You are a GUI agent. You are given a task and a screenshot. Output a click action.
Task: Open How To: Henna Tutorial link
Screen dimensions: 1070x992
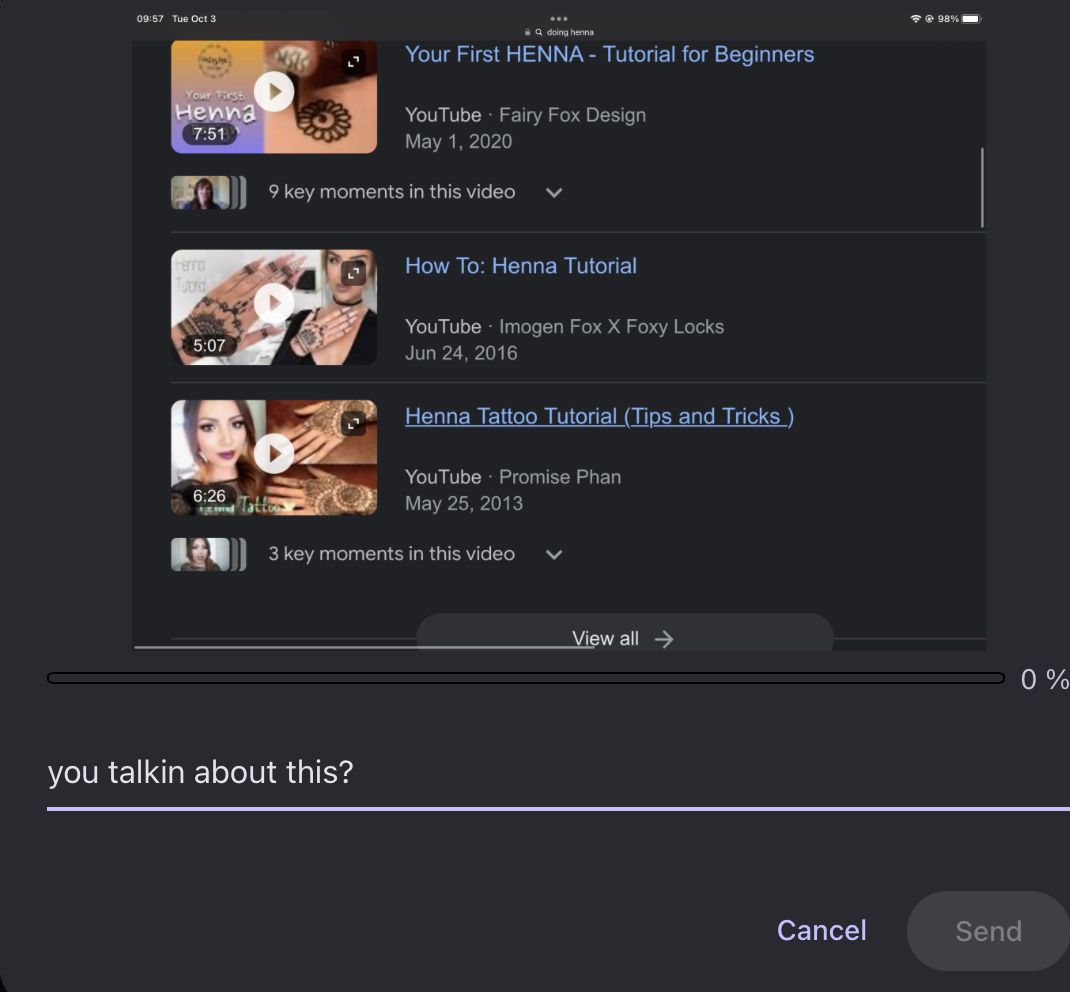click(520, 266)
